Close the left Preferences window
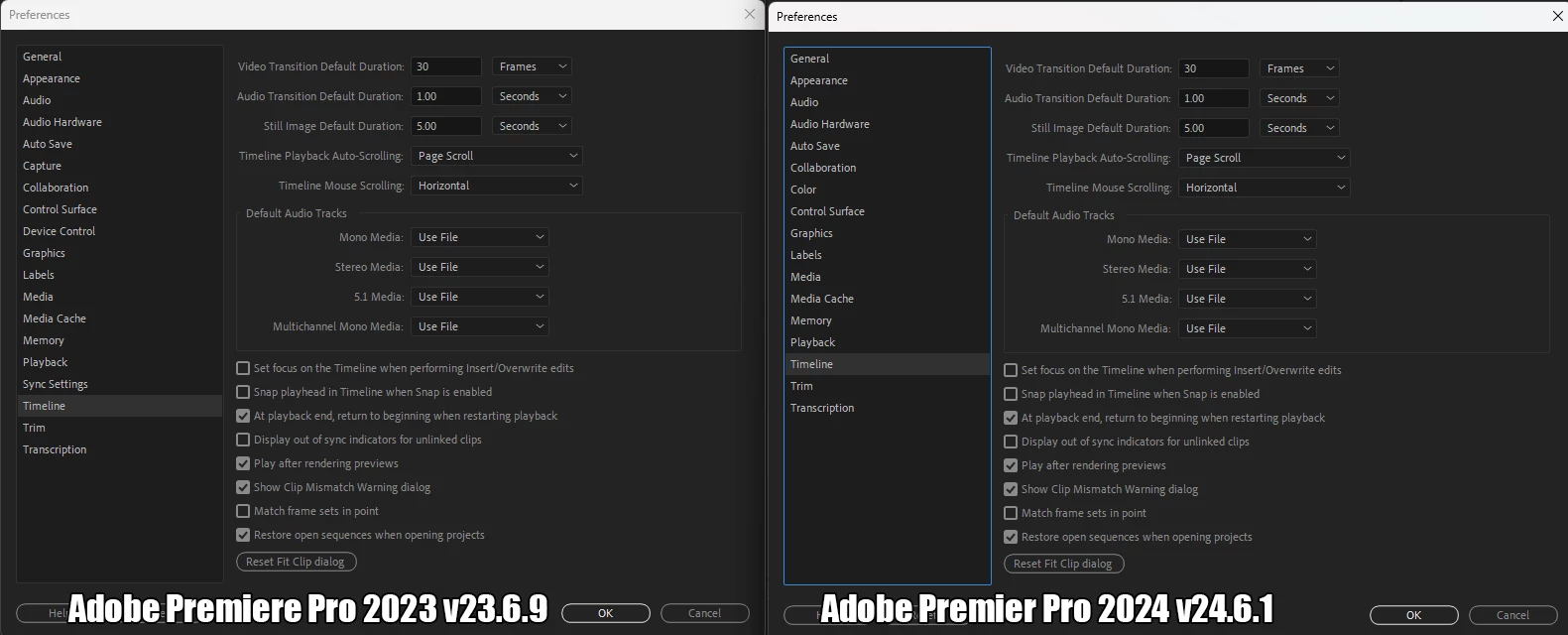Viewport: 1568px width, 635px height. [750, 14]
